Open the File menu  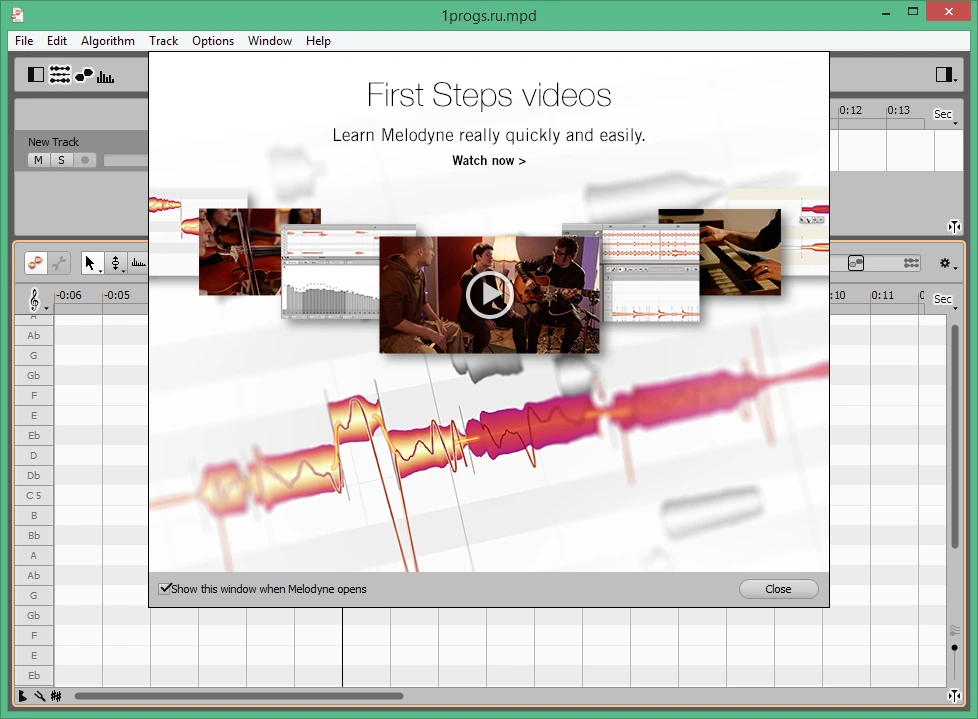(24, 41)
